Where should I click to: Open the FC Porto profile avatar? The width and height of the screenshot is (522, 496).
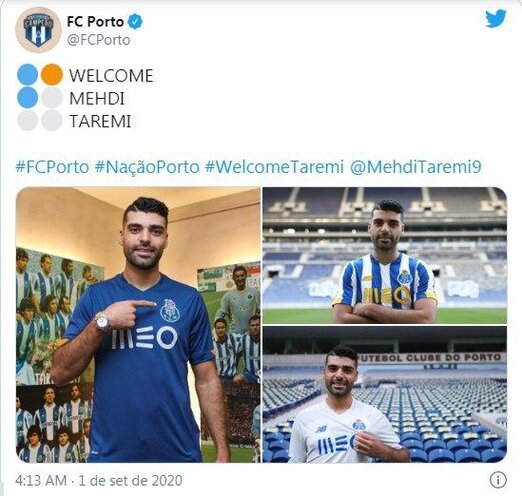(38, 30)
